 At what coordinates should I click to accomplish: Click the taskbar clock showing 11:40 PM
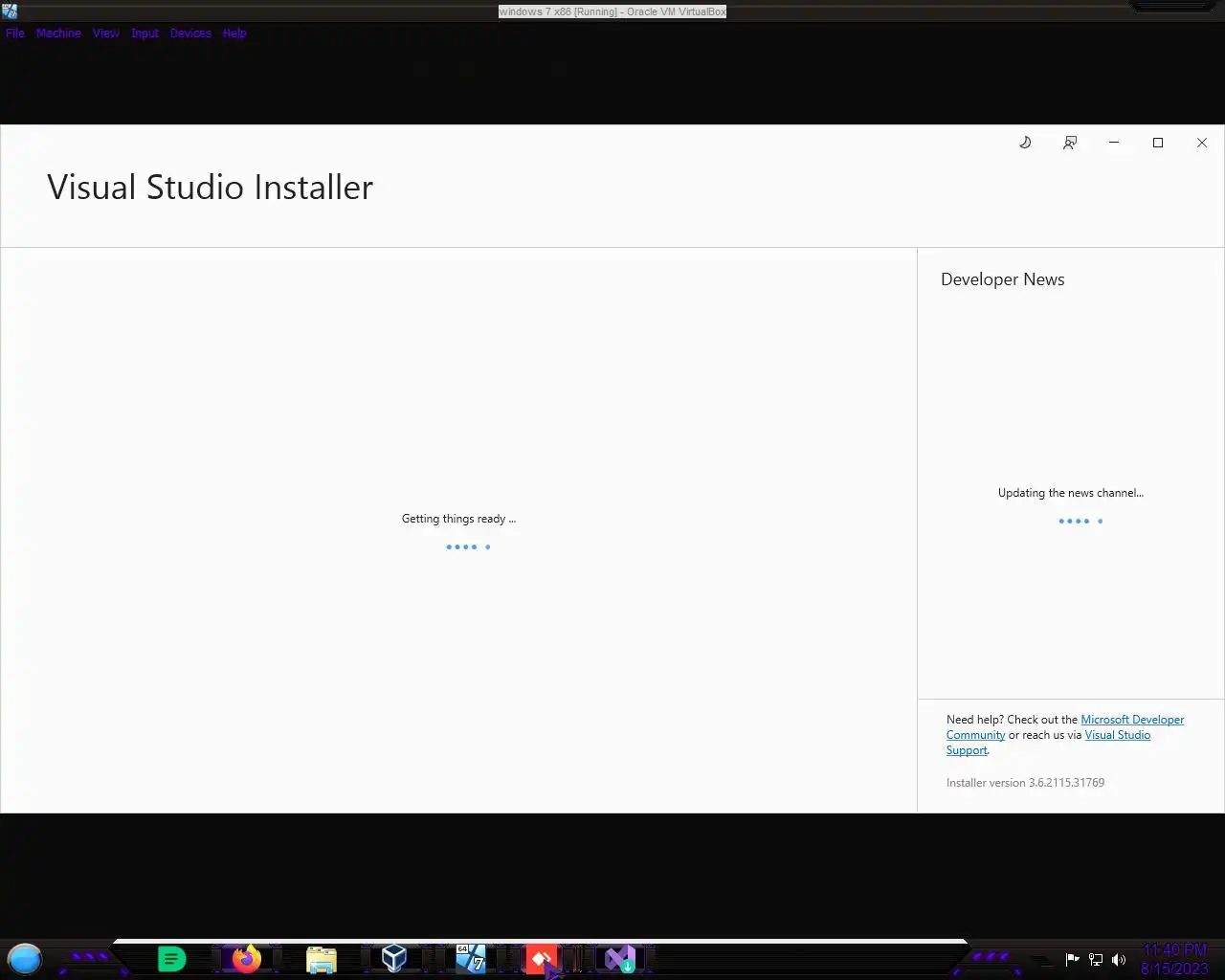(1174, 959)
